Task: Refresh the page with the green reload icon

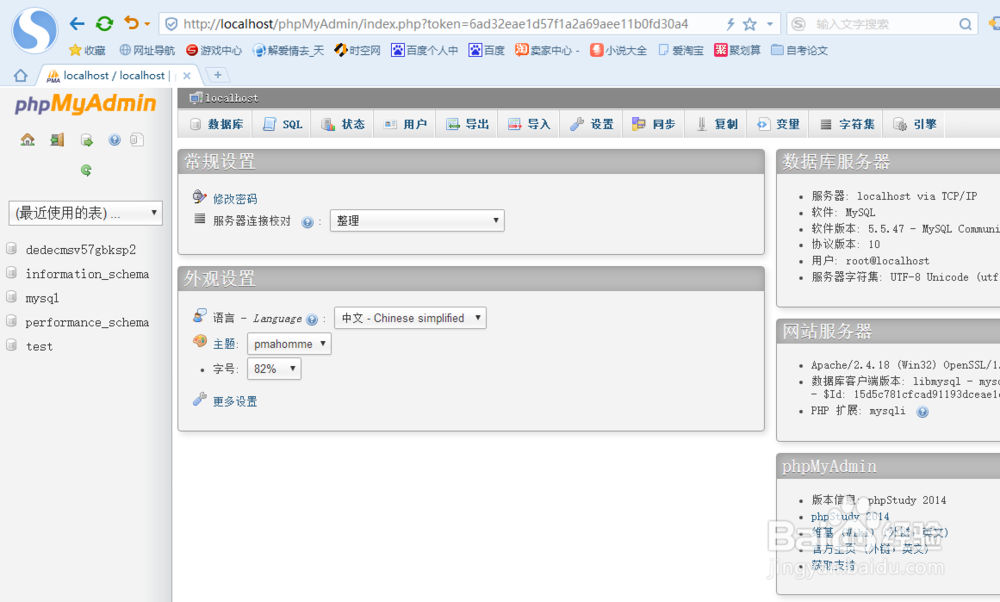Action: click(104, 24)
